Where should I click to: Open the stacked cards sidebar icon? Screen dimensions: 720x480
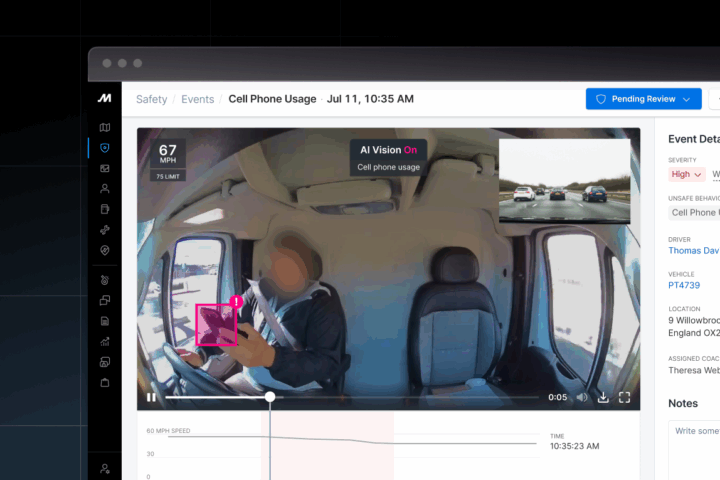[x=105, y=362]
